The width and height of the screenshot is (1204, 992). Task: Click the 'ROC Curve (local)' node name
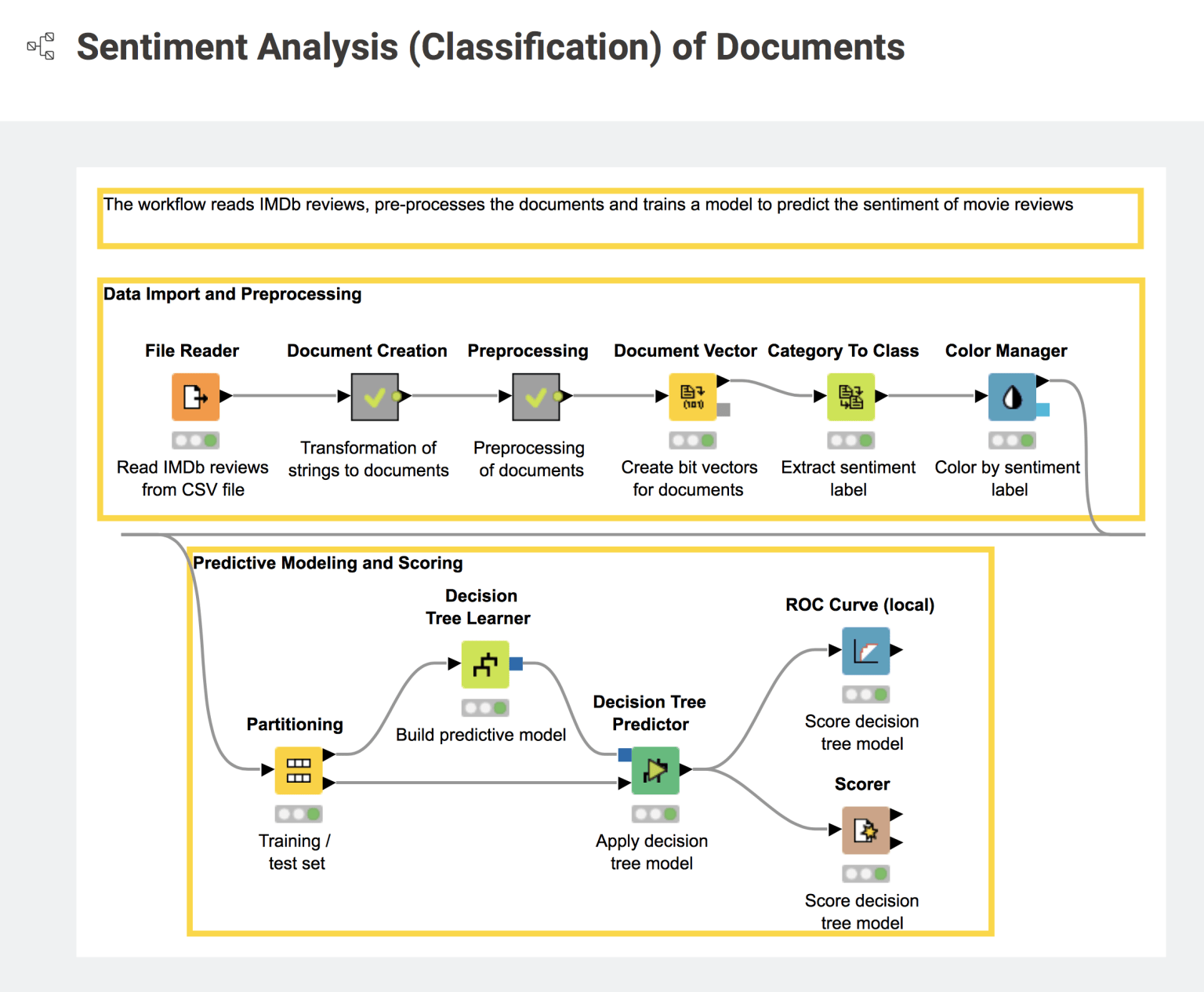coord(860,605)
